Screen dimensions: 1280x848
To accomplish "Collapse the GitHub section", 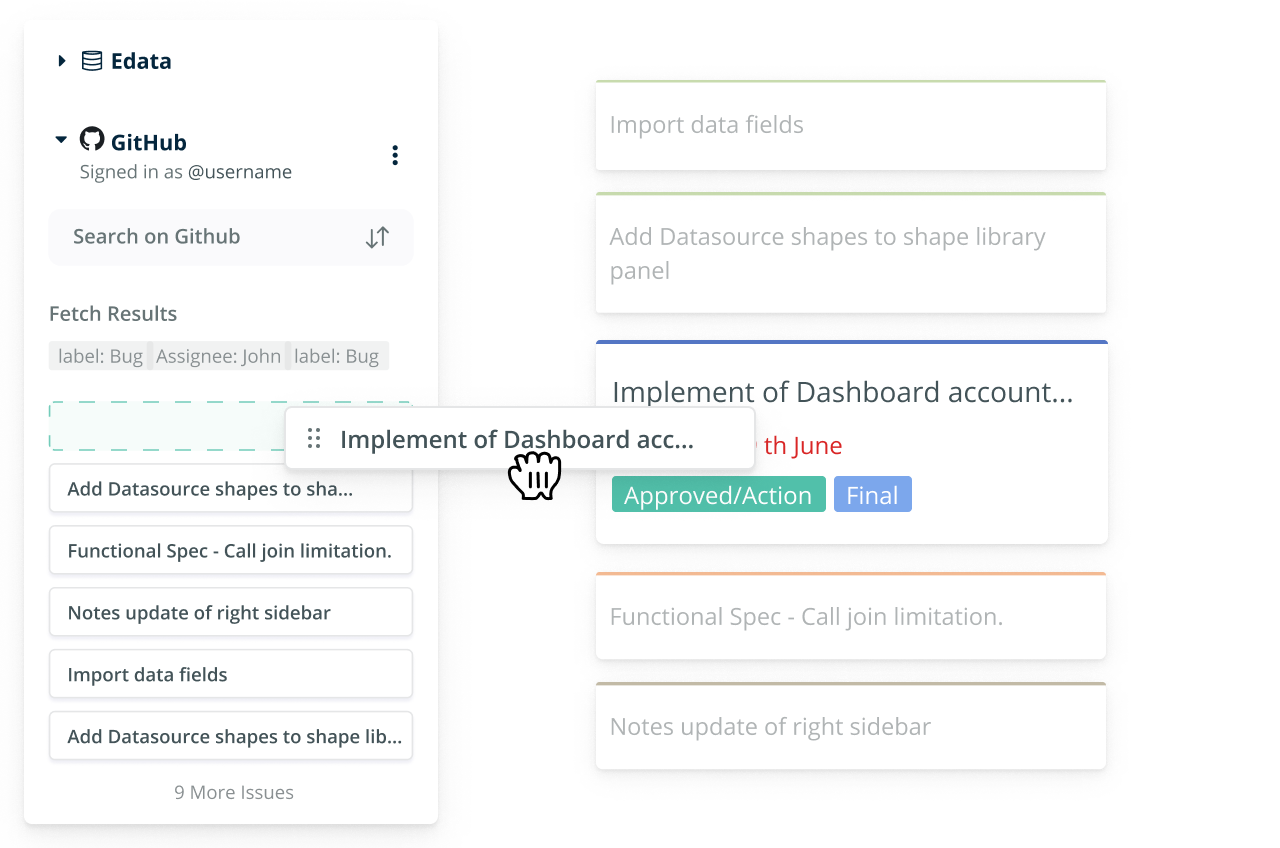I will (x=62, y=140).
